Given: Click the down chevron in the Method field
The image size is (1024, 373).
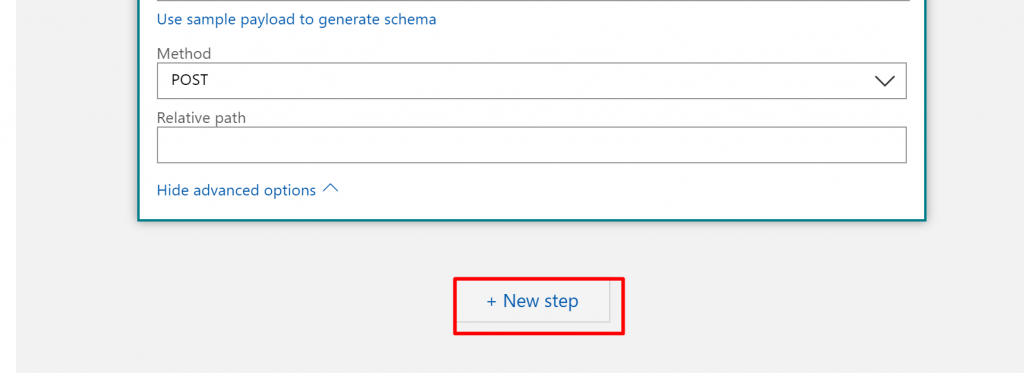Looking at the screenshot, I should pos(884,81).
